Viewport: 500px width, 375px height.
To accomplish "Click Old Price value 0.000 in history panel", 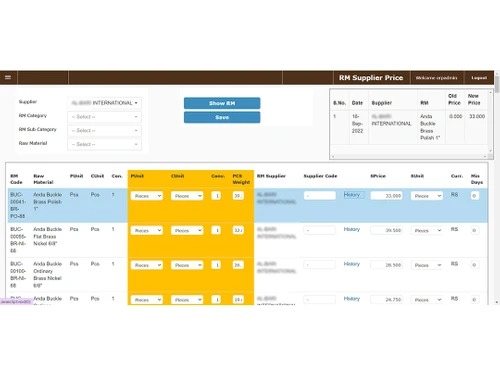I will point(455,116).
